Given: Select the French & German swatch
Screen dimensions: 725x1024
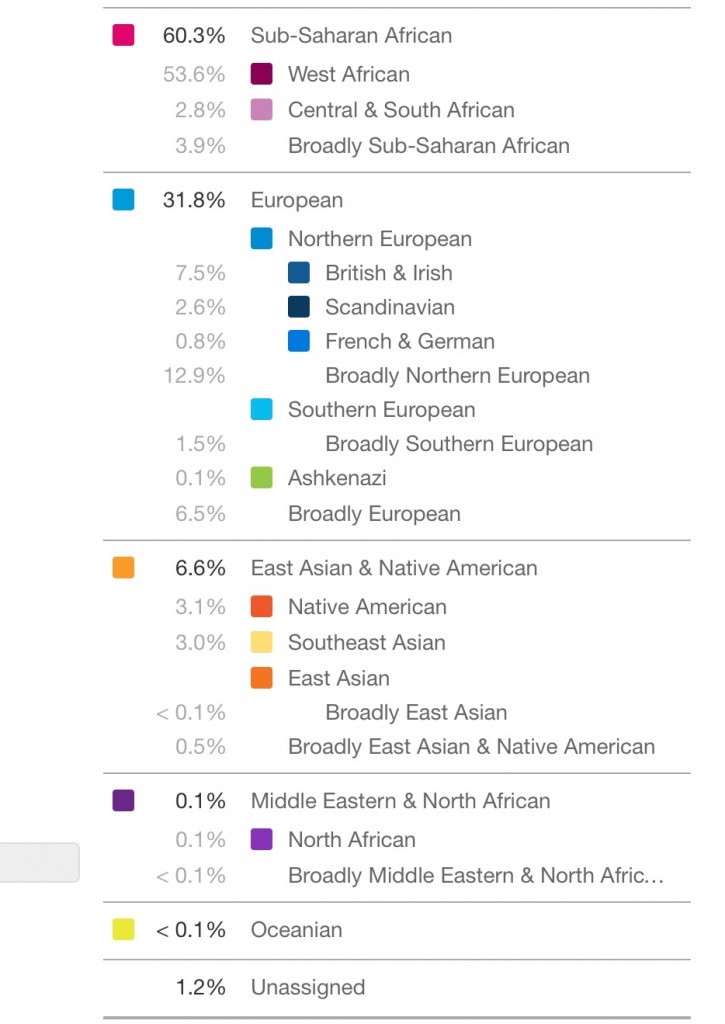Looking at the screenshot, I should (x=298, y=341).
